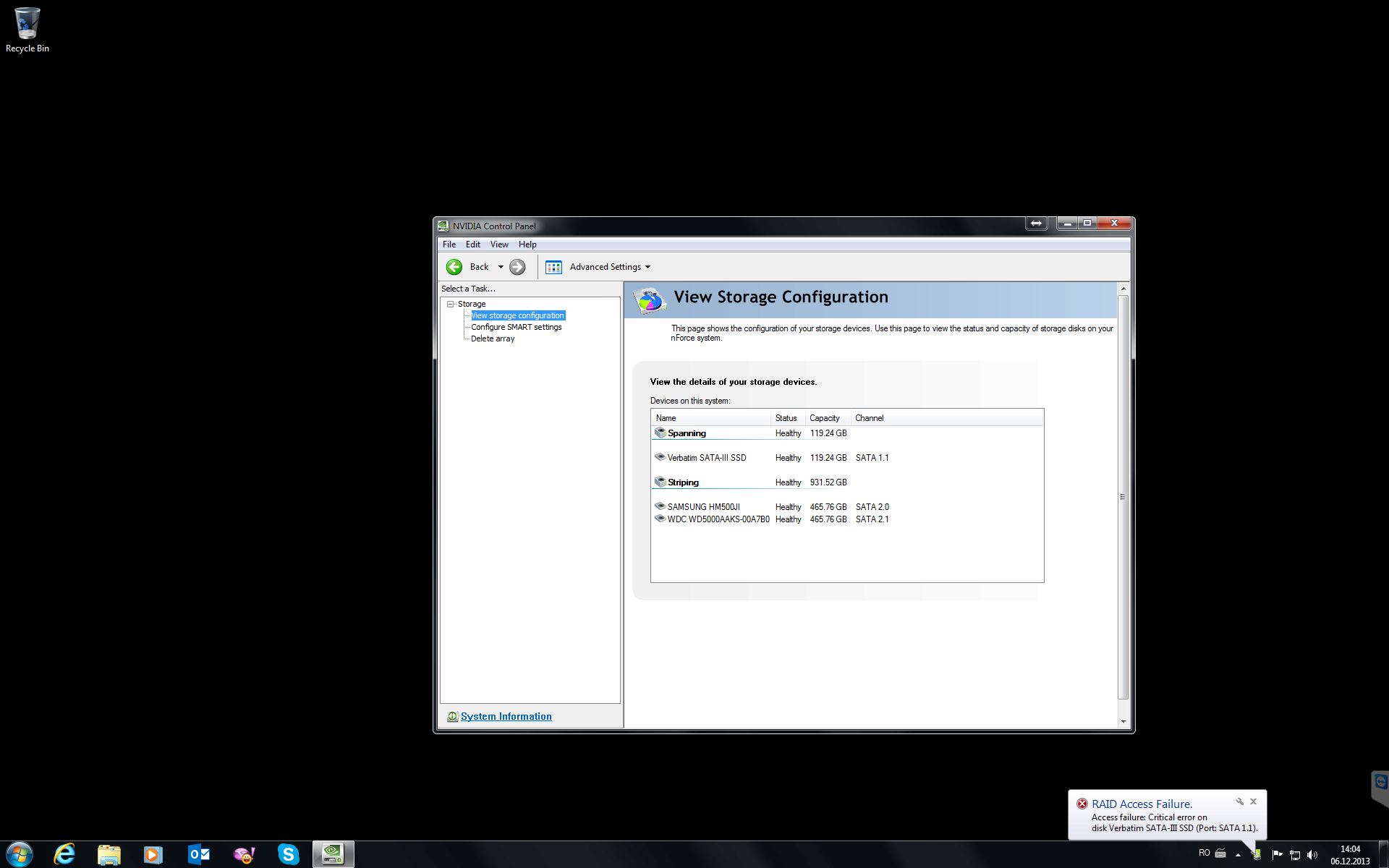
Task: Sort devices by Name column header
Action: coord(712,418)
